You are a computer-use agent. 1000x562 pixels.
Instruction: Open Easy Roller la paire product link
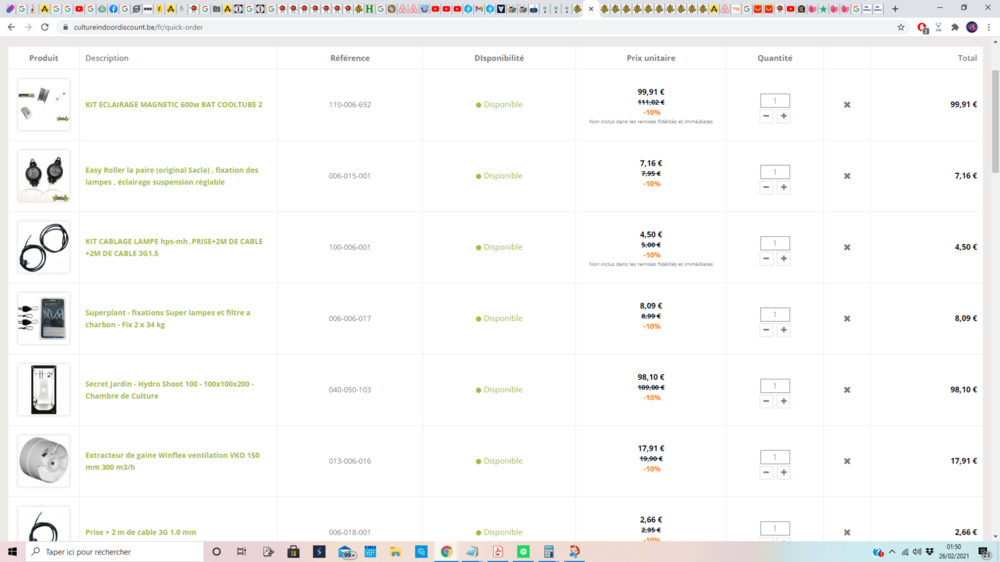(x=172, y=176)
